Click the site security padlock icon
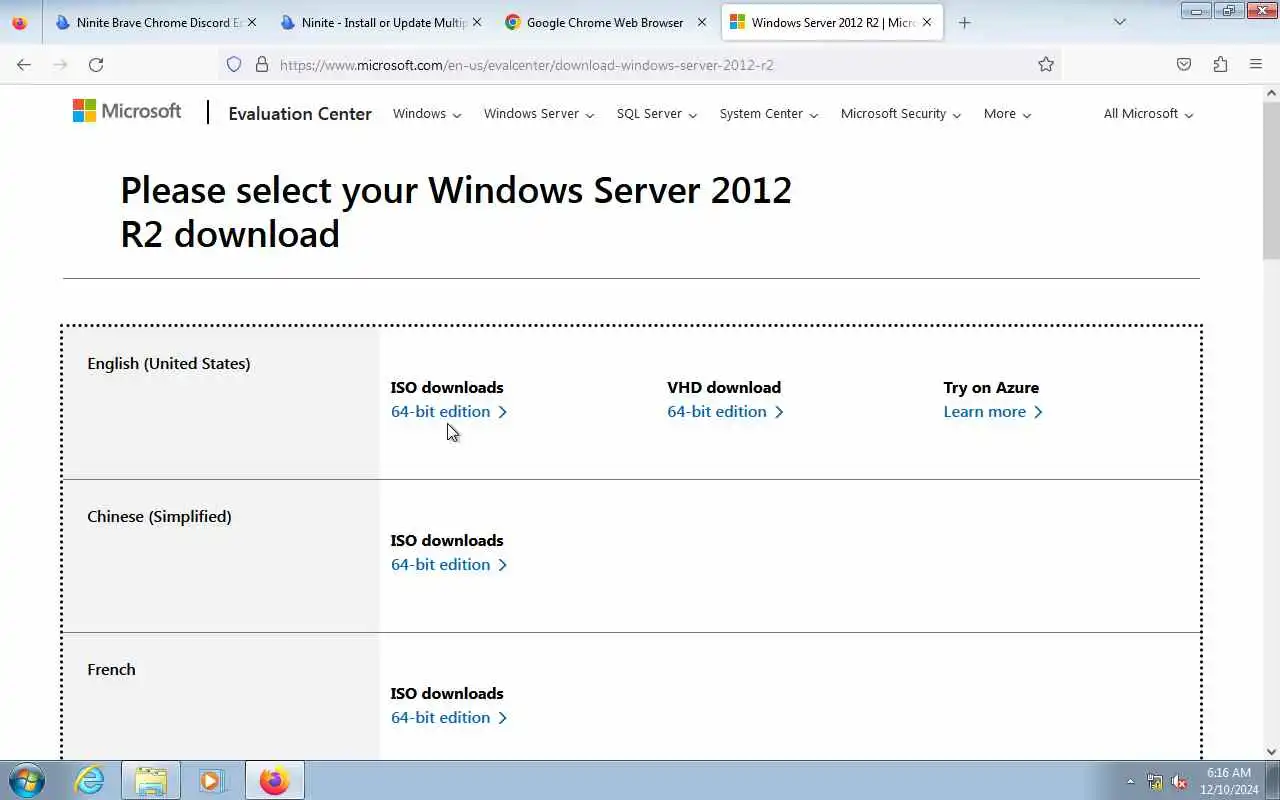The width and height of the screenshot is (1280, 800). 262,64
